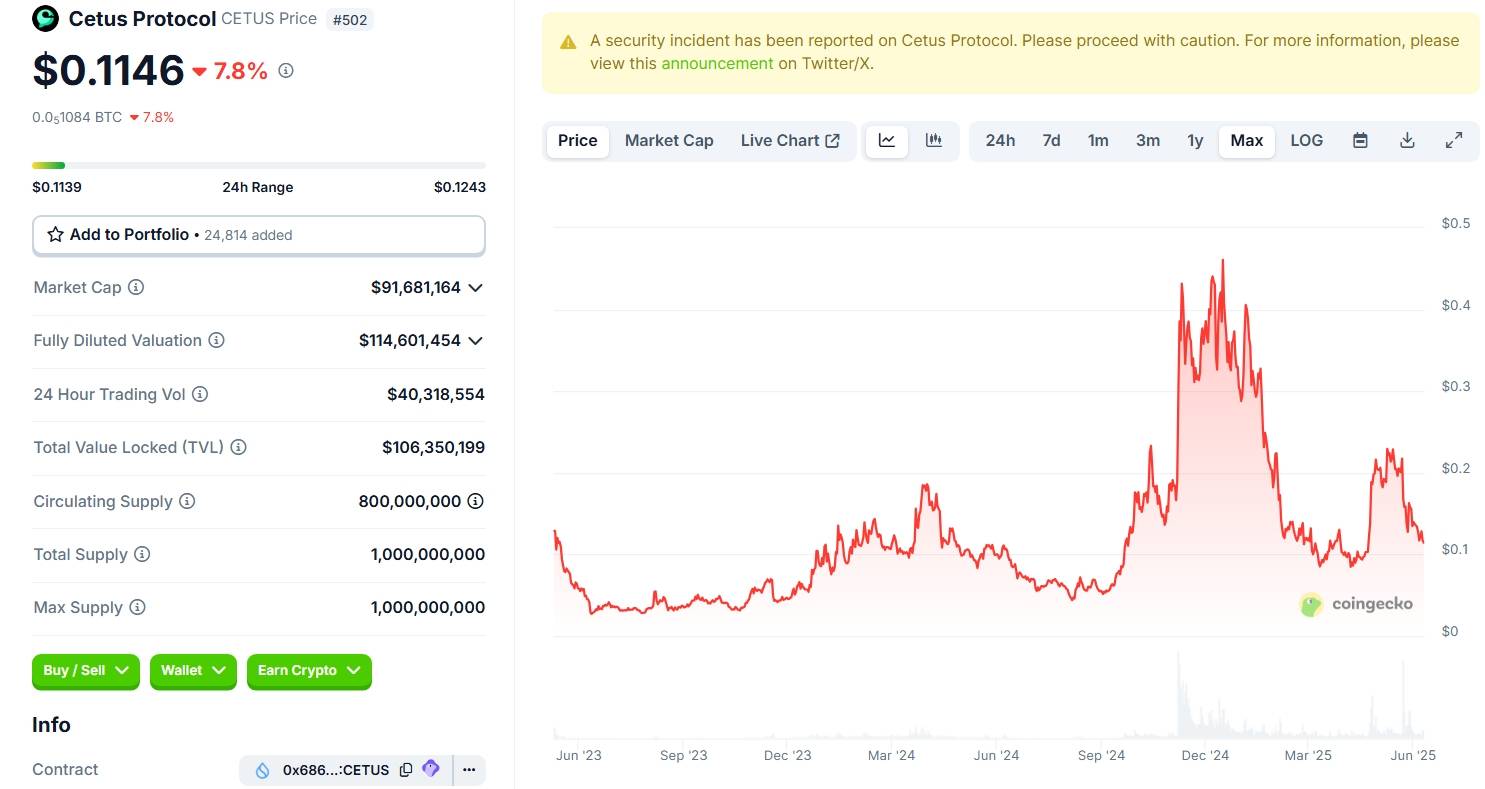Open the contract more options menu
Screen dimensions: 1485x789
[469, 770]
